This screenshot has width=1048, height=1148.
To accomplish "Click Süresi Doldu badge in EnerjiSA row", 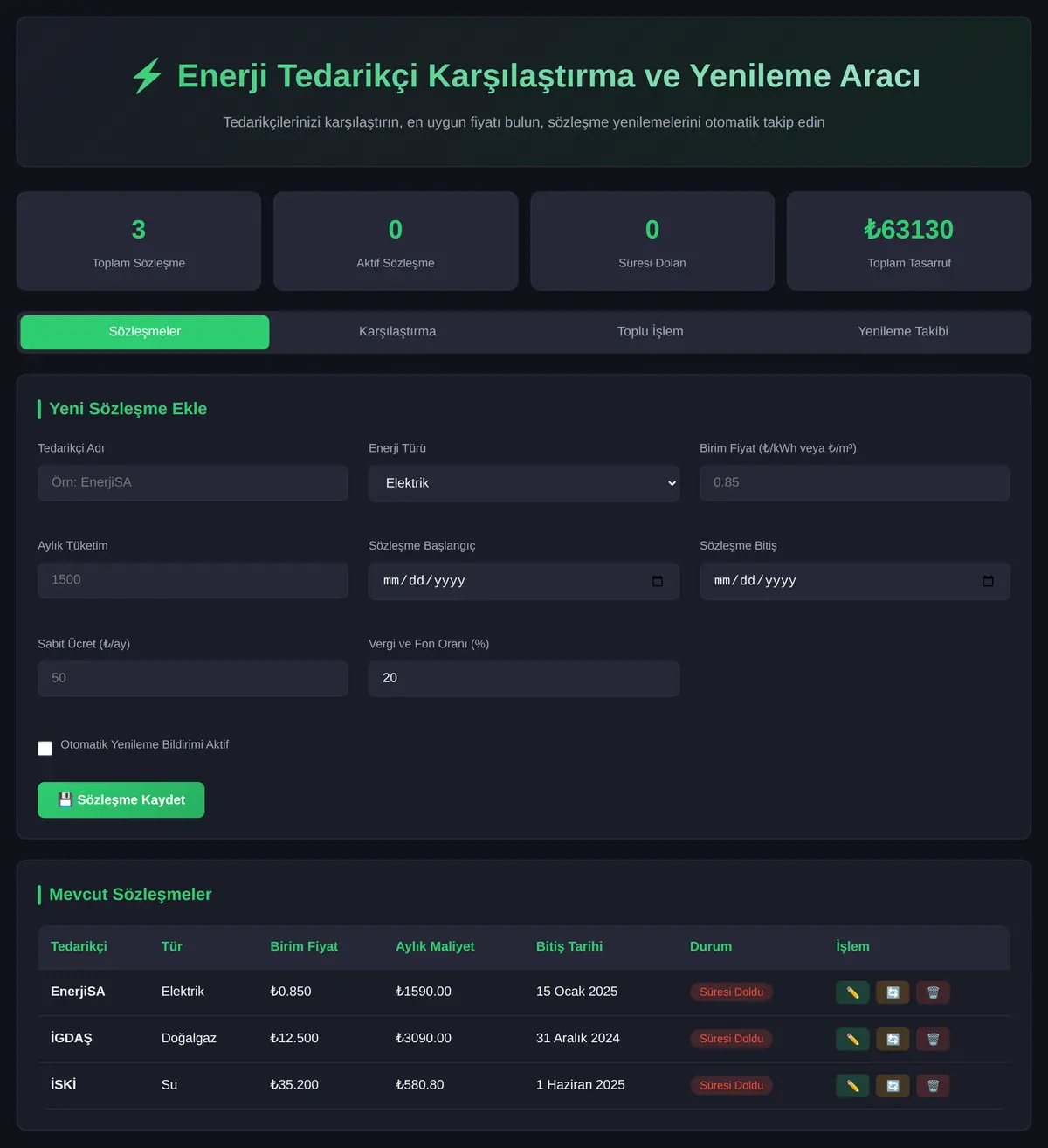I will click(x=732, y=992).
